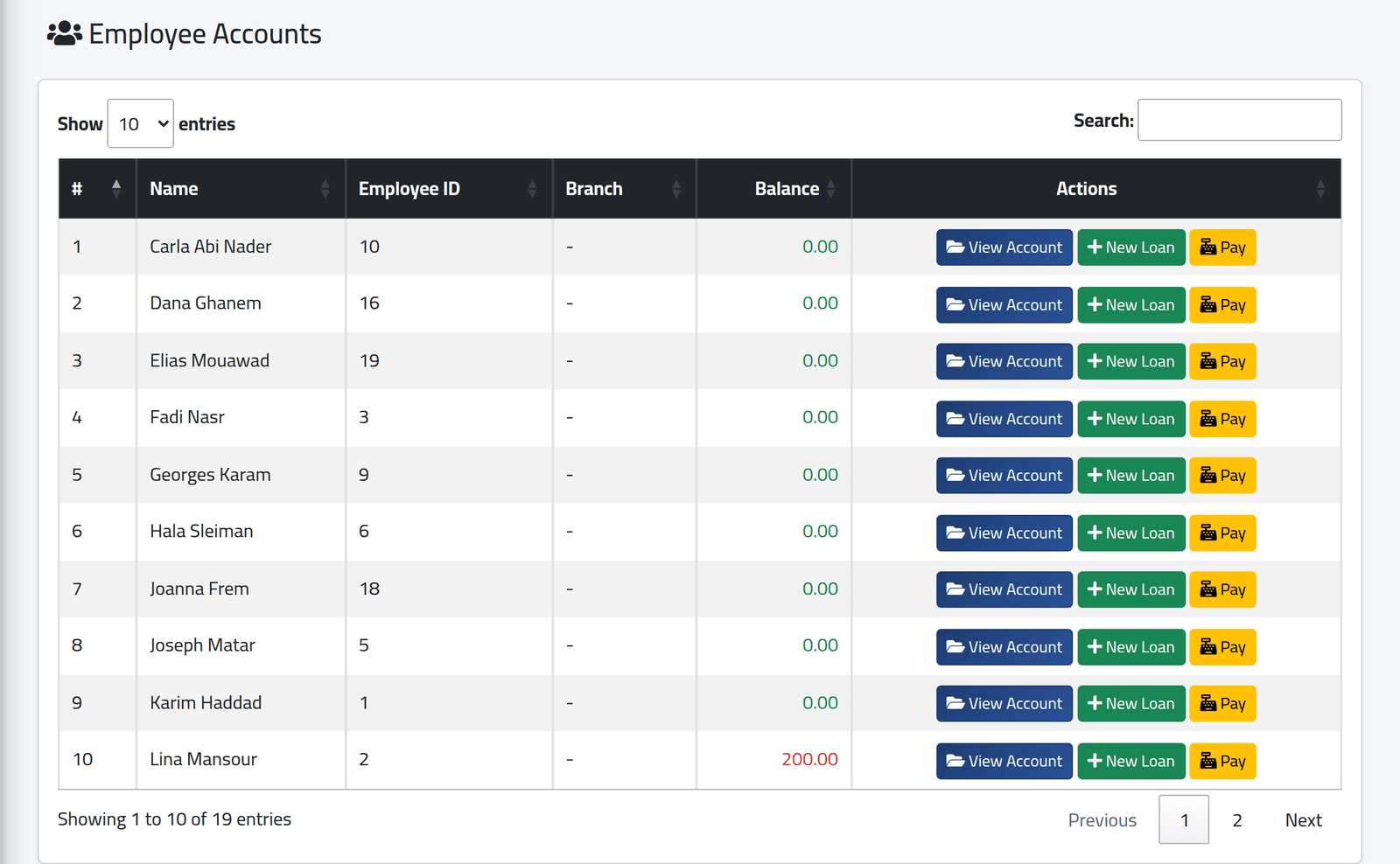Image resolution: width=1400 pixels, height=864 pixels.
Task: Click Pay in Fadi Nasr row
Action: click(1222, 419)
